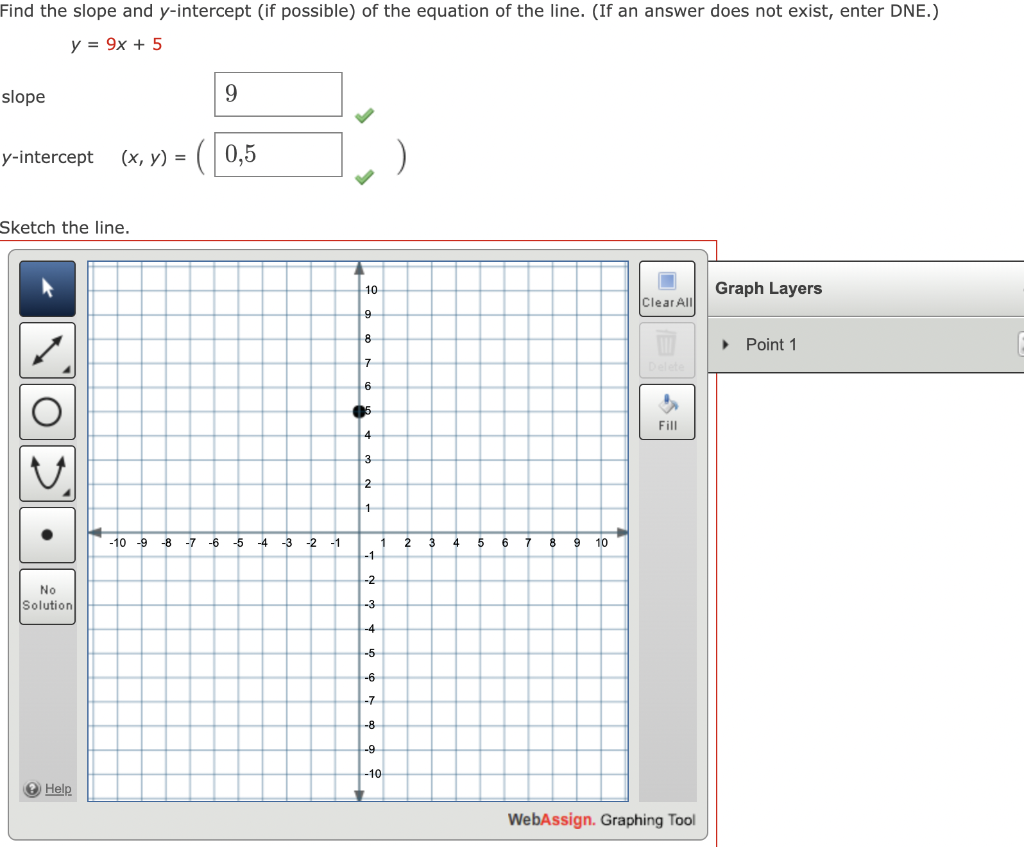
Task: Toggle the No Solution option
Action: click(x=47, y=597)
